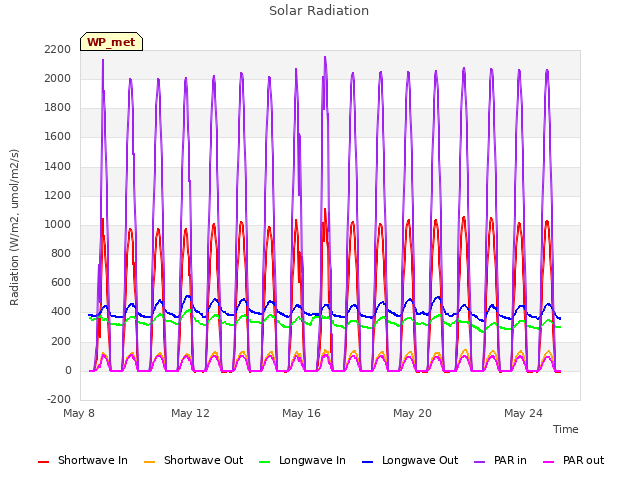Click the 1000 y-axis tick label

[58, 224]
